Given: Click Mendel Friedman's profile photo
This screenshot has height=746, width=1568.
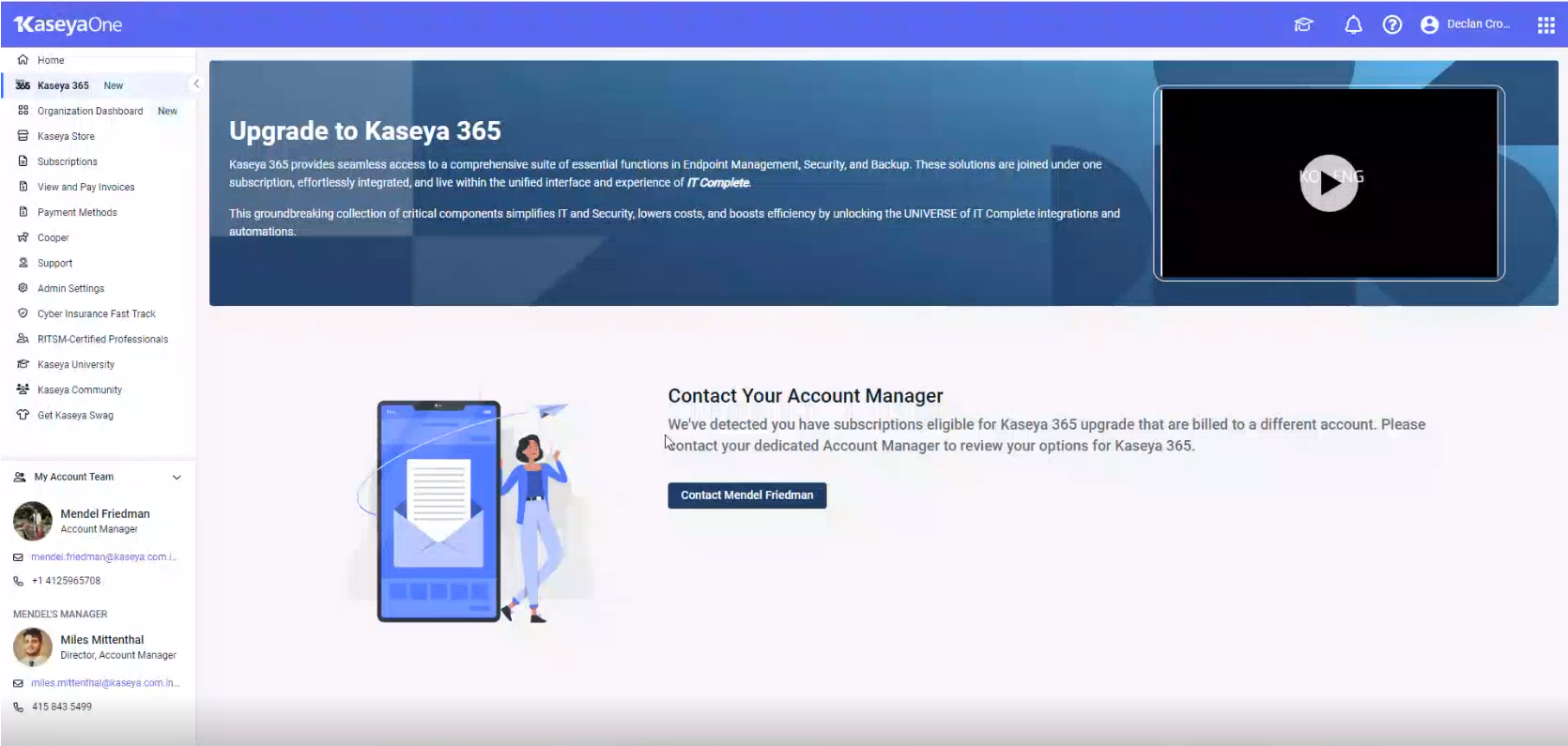Looking at the screenshot, I should tap(33, 521).
